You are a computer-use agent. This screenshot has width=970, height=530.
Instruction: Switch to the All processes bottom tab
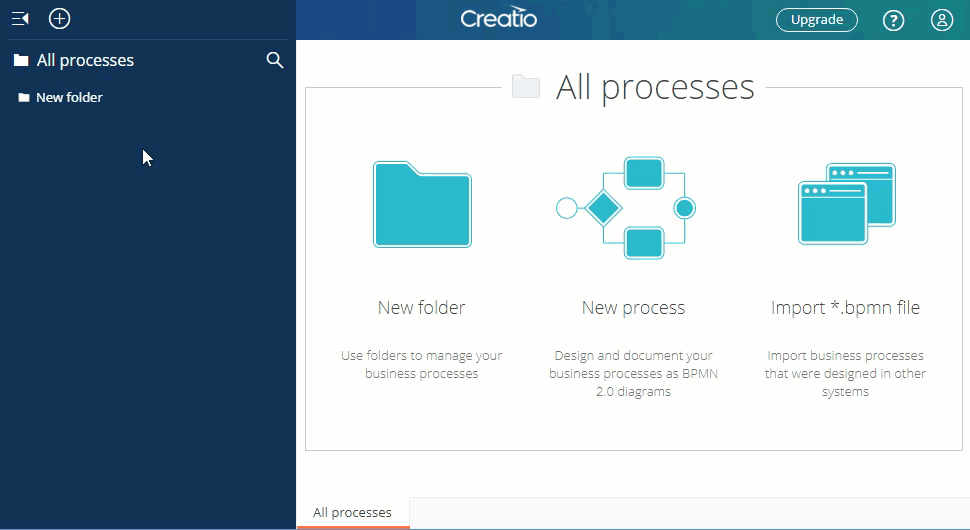click(353, 513)
